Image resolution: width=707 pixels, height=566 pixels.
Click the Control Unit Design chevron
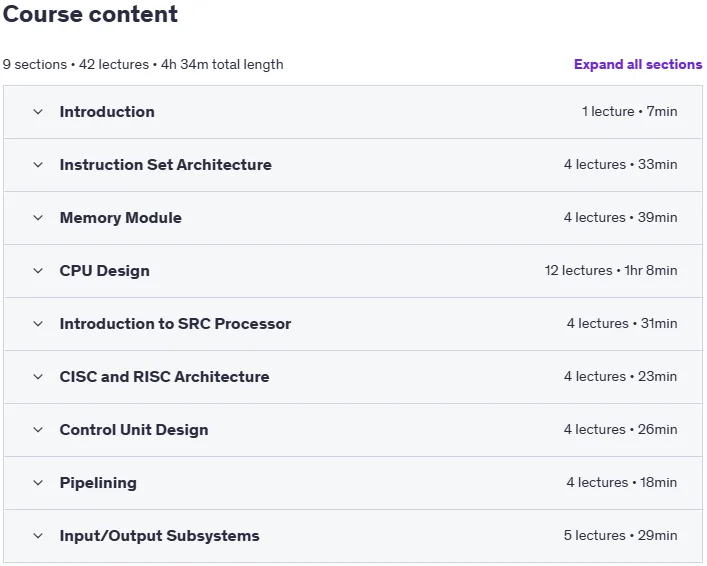[38, 430]
